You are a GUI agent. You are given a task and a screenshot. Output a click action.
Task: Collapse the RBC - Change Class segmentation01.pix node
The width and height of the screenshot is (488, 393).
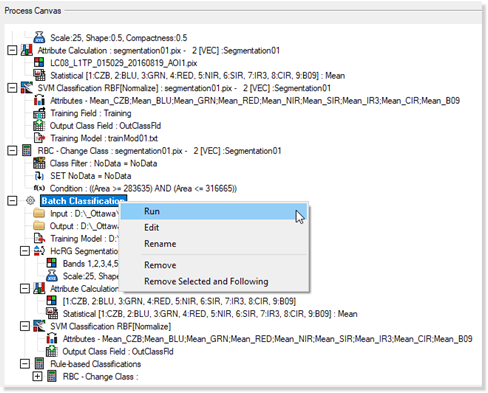[x=12, y=151]
